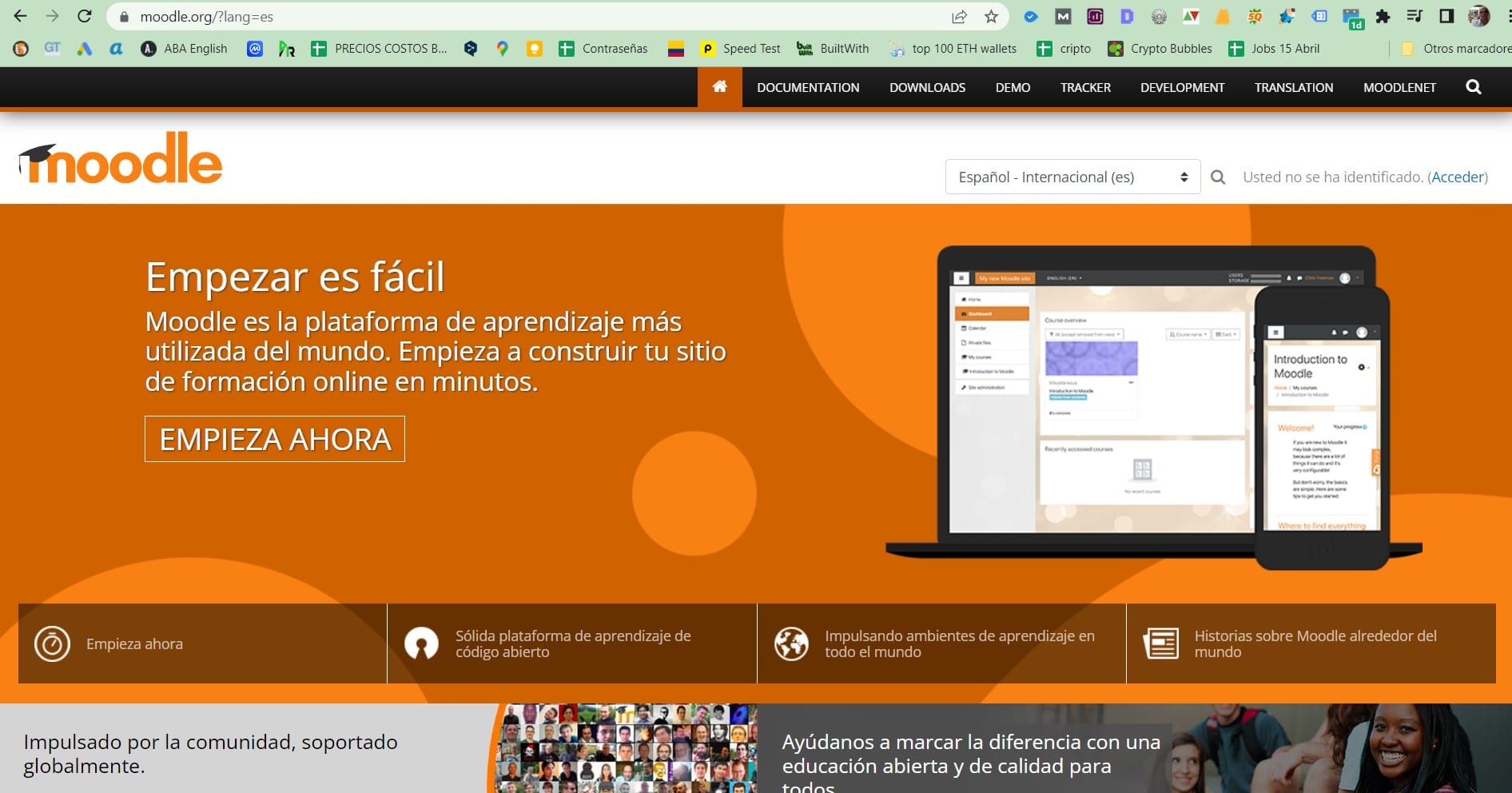Click the dark M extension icon
Image resolution: width=1512 pixels, height=793 pixels.
coord(1063,17)
